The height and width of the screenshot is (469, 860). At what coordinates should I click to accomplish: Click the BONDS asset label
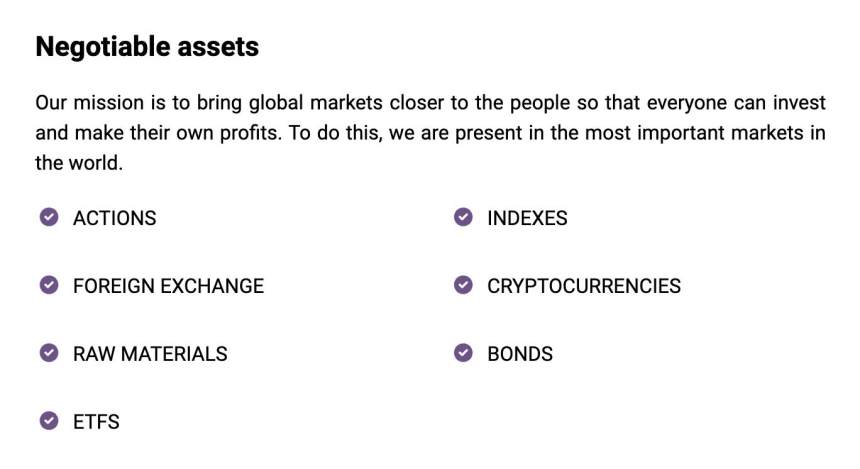click(x=520, y=354)
